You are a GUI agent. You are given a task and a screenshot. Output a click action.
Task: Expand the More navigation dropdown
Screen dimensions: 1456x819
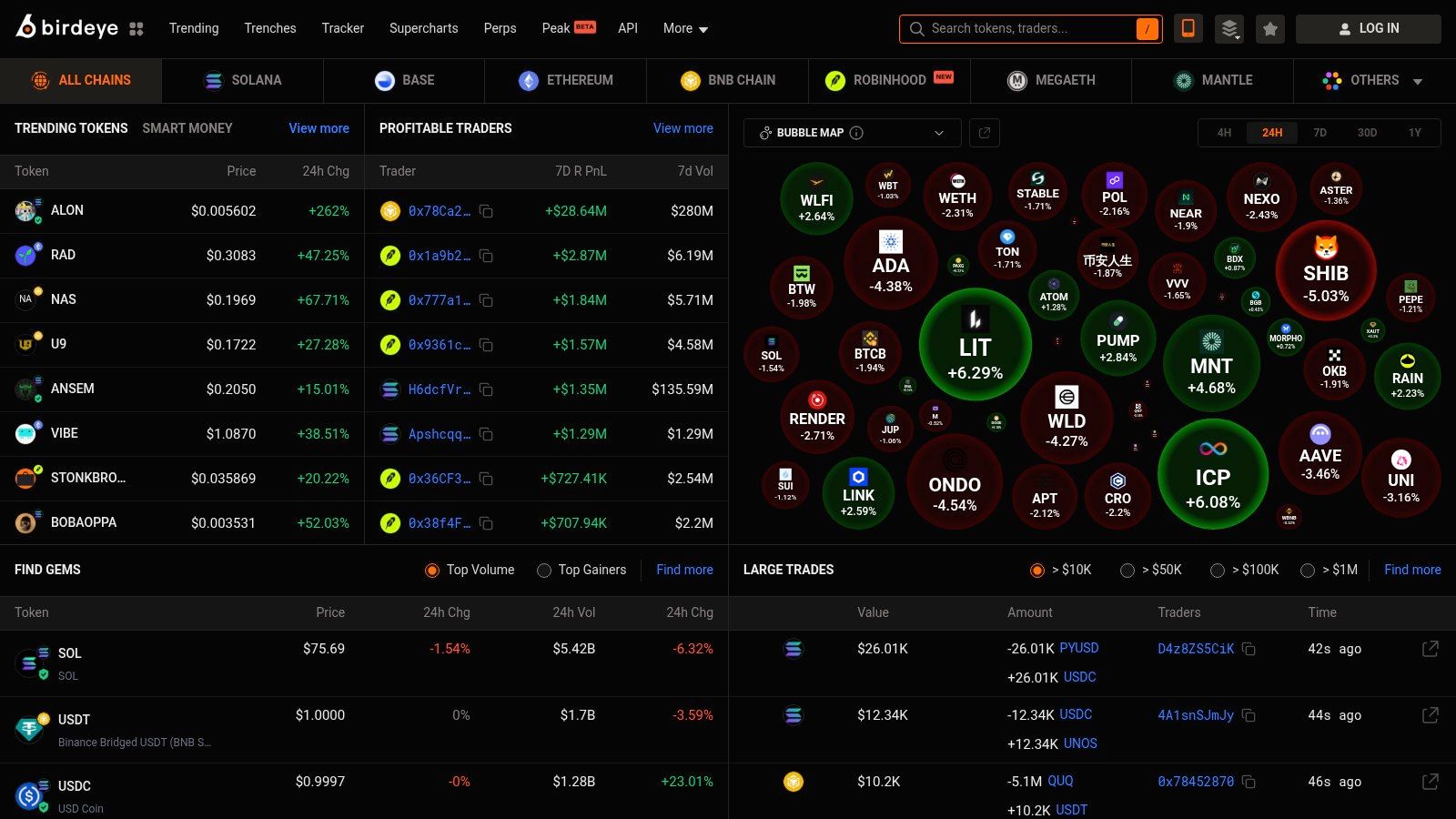[685, 28]
